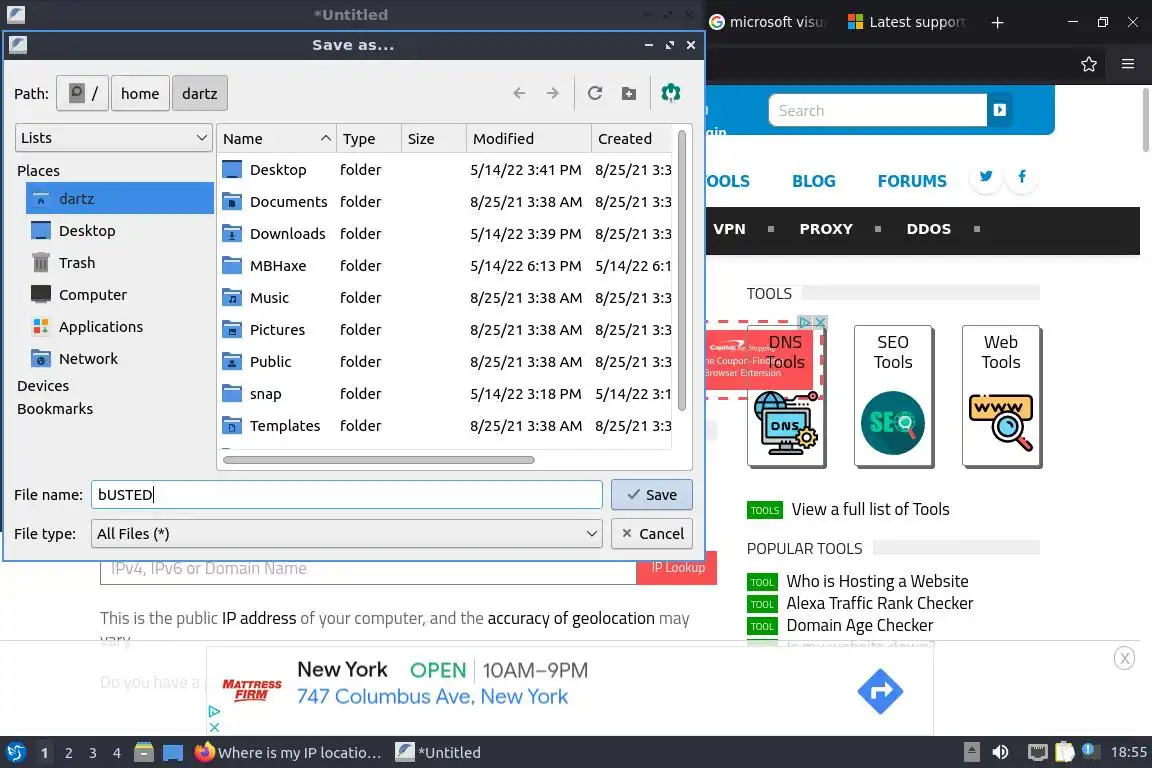Open Who is Hosting a Website
The height and width of the screenshot is (768, 1152).
coord(877,581)
